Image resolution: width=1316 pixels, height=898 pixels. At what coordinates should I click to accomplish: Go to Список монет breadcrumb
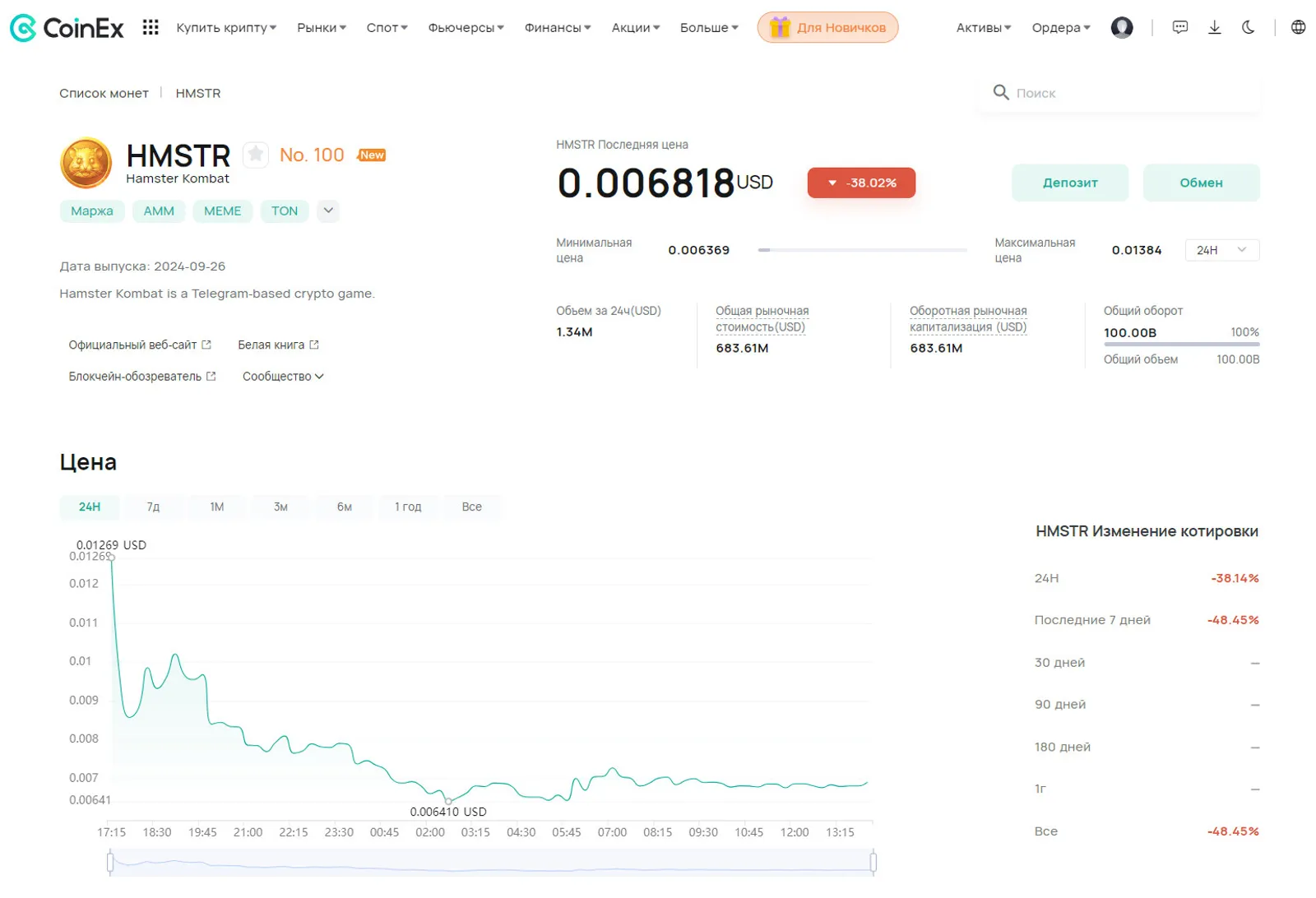[x=104, y=93]
